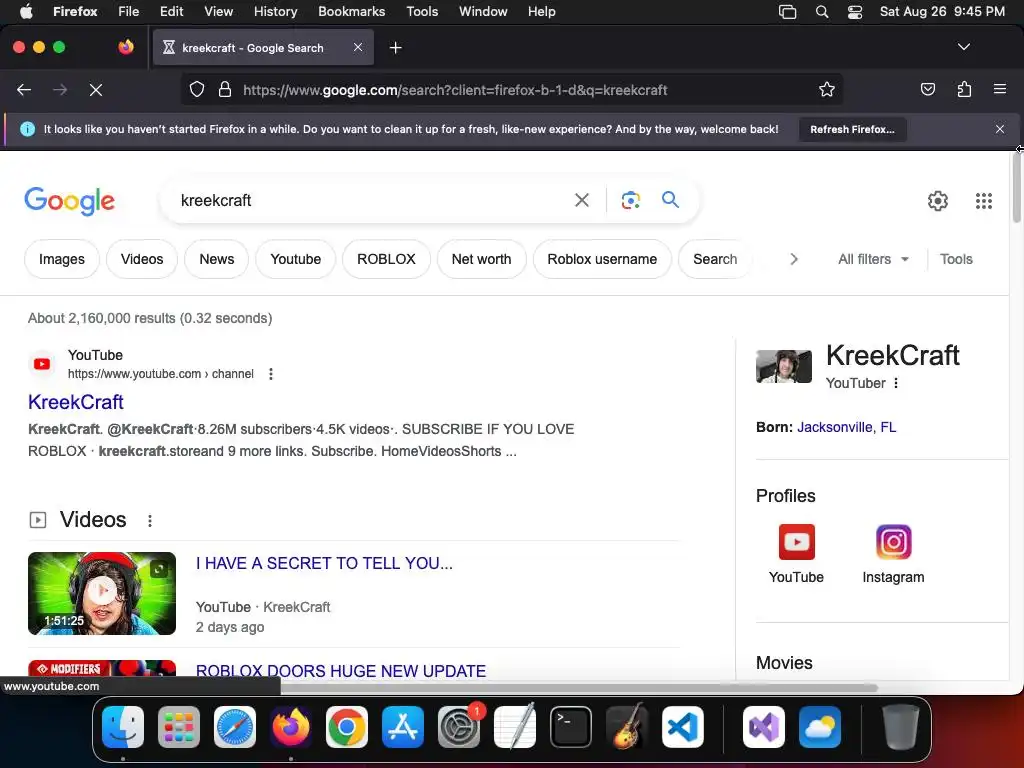The height and width of the screenshot is (768, 1024).
Task: Launch Google Chrome from the dock
Action: click(347, 727)
